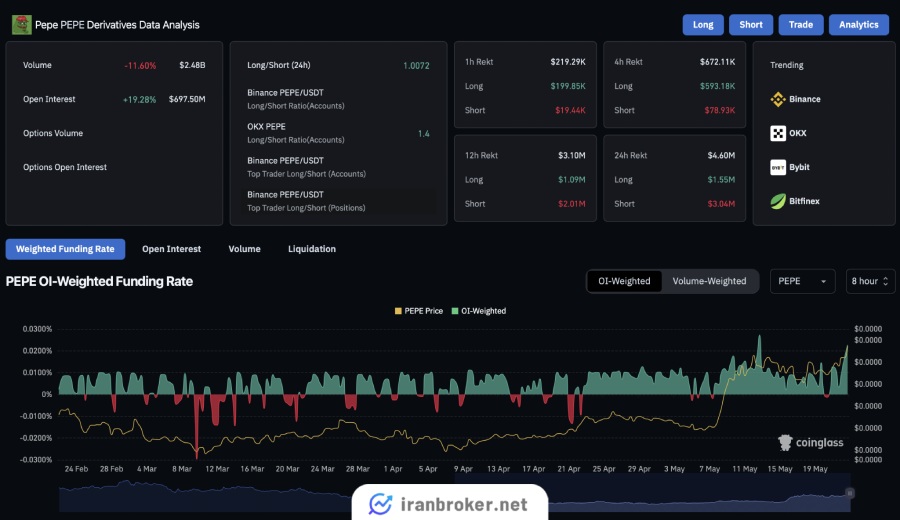Click the Options Open Interest label
Screen dimensions: 900x520
[x=65, y=167]
